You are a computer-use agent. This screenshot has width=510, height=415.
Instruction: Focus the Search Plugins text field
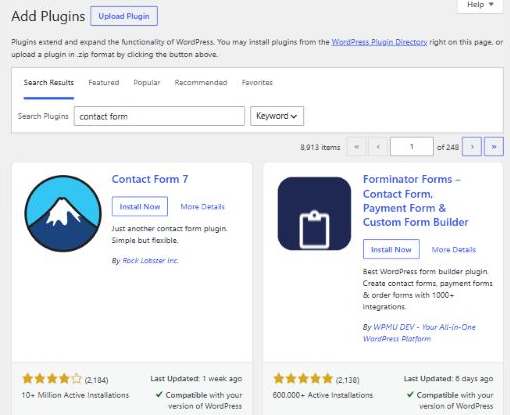pos(159,116)
